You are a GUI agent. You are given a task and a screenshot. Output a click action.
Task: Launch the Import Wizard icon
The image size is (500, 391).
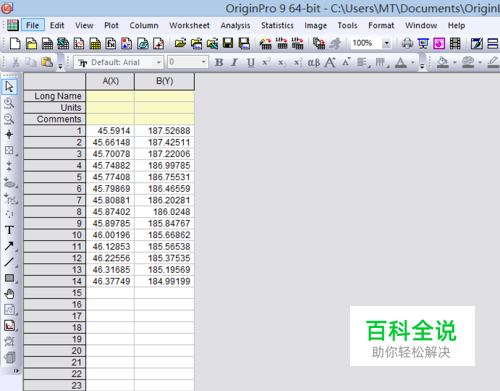click(x=266, y=43)
